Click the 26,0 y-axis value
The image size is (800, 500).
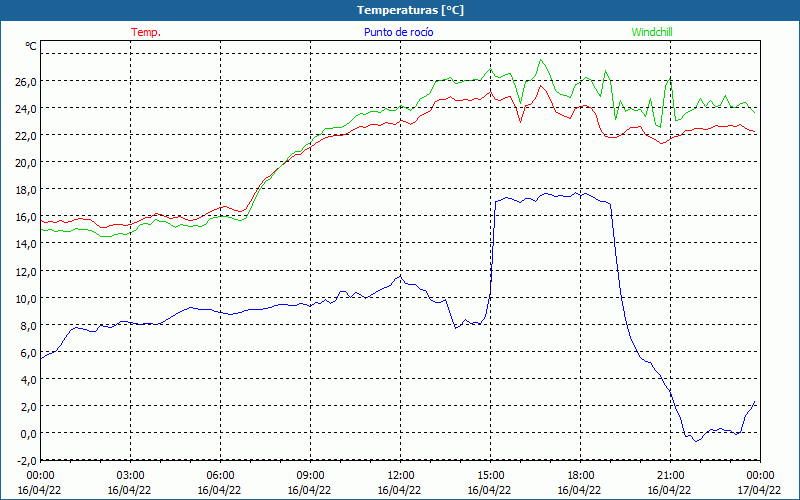(x=27, y=82)
